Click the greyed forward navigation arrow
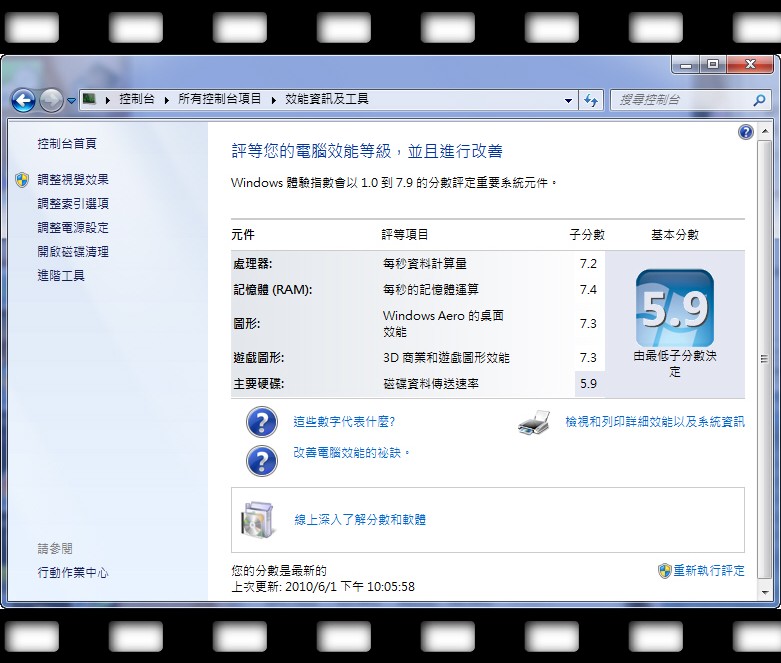This screenshot has width=781, height=663. pyautogui.click(x=51, y=101)
